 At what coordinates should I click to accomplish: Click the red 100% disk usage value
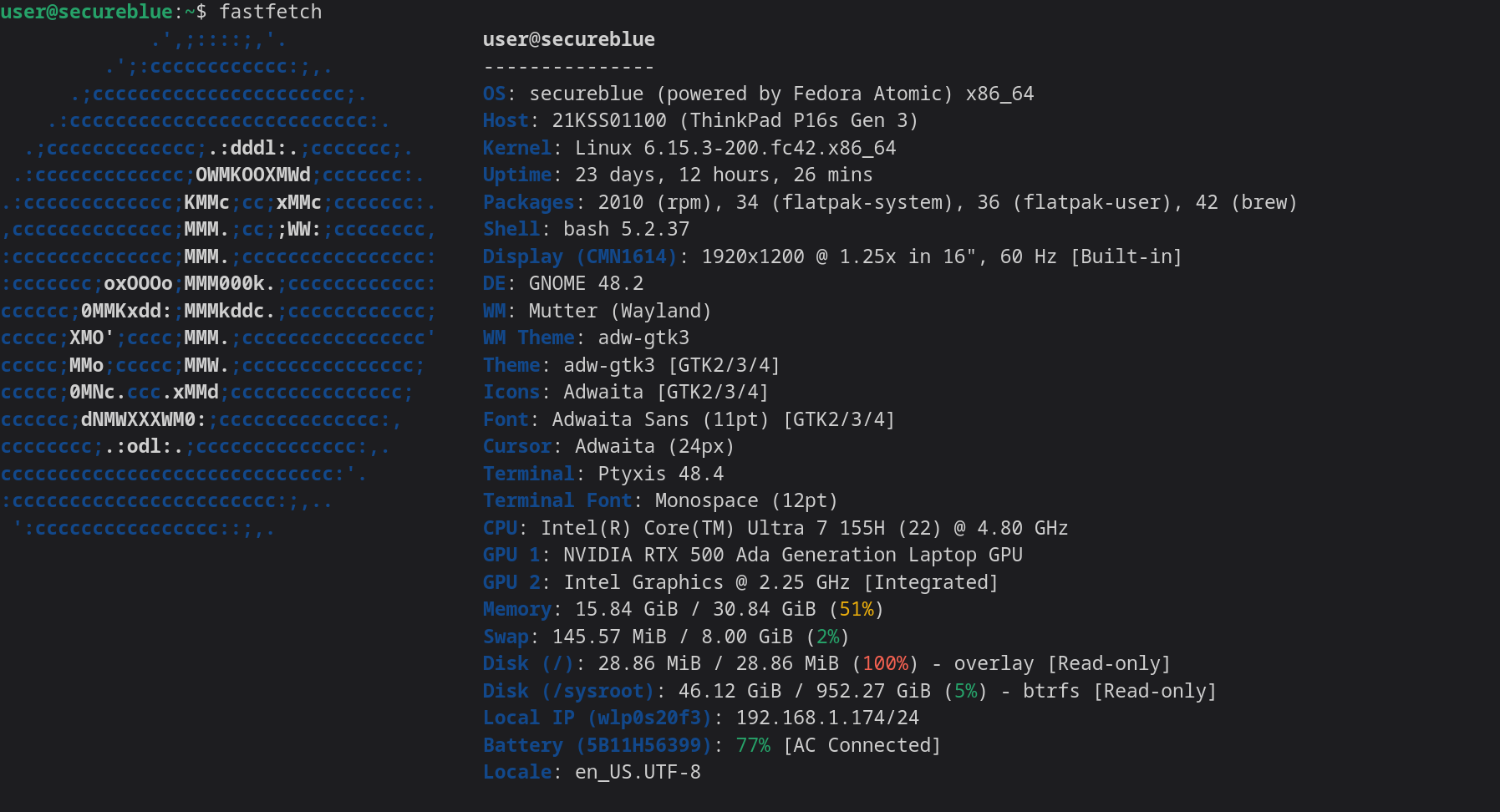pyautogui.click(x=885, y=663)
